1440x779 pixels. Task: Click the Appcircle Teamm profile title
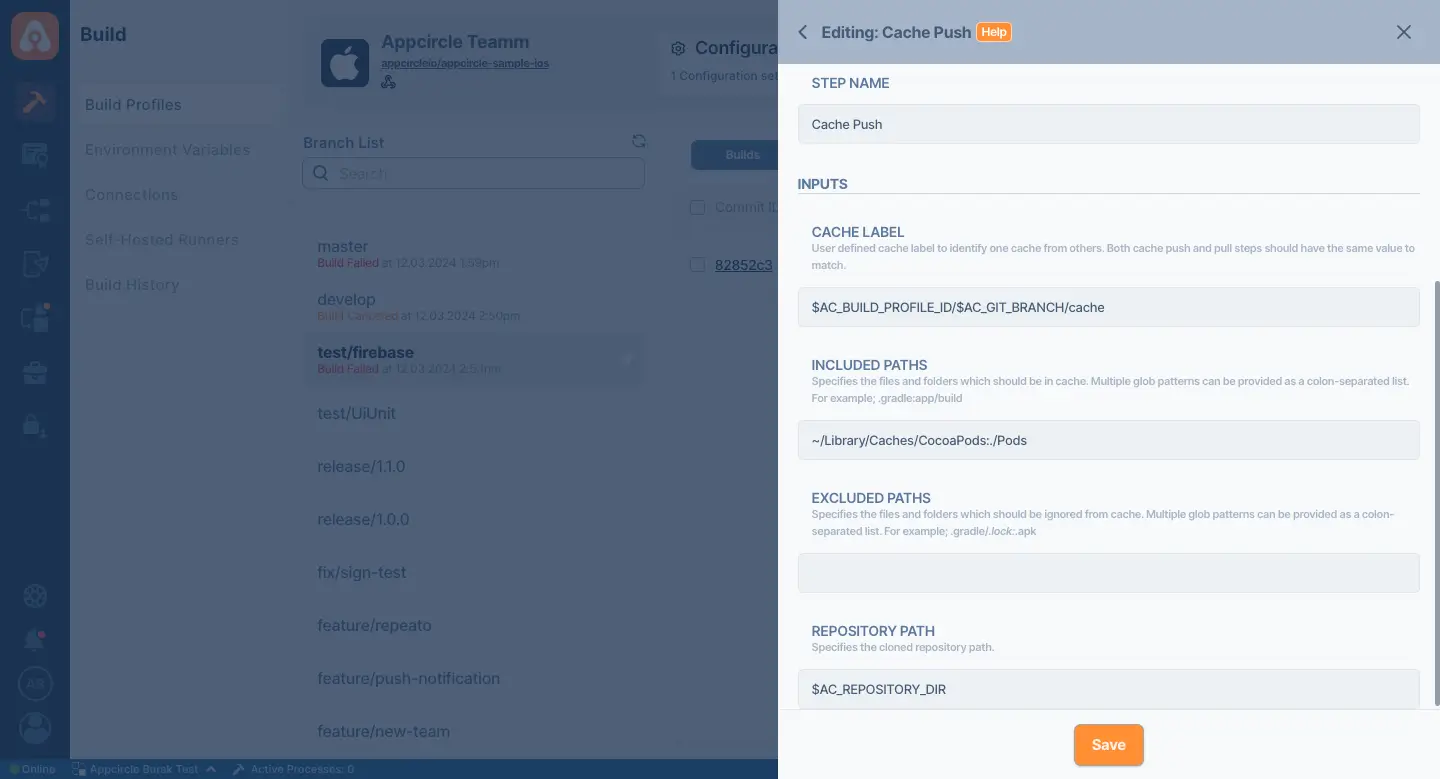coord(455,42)
